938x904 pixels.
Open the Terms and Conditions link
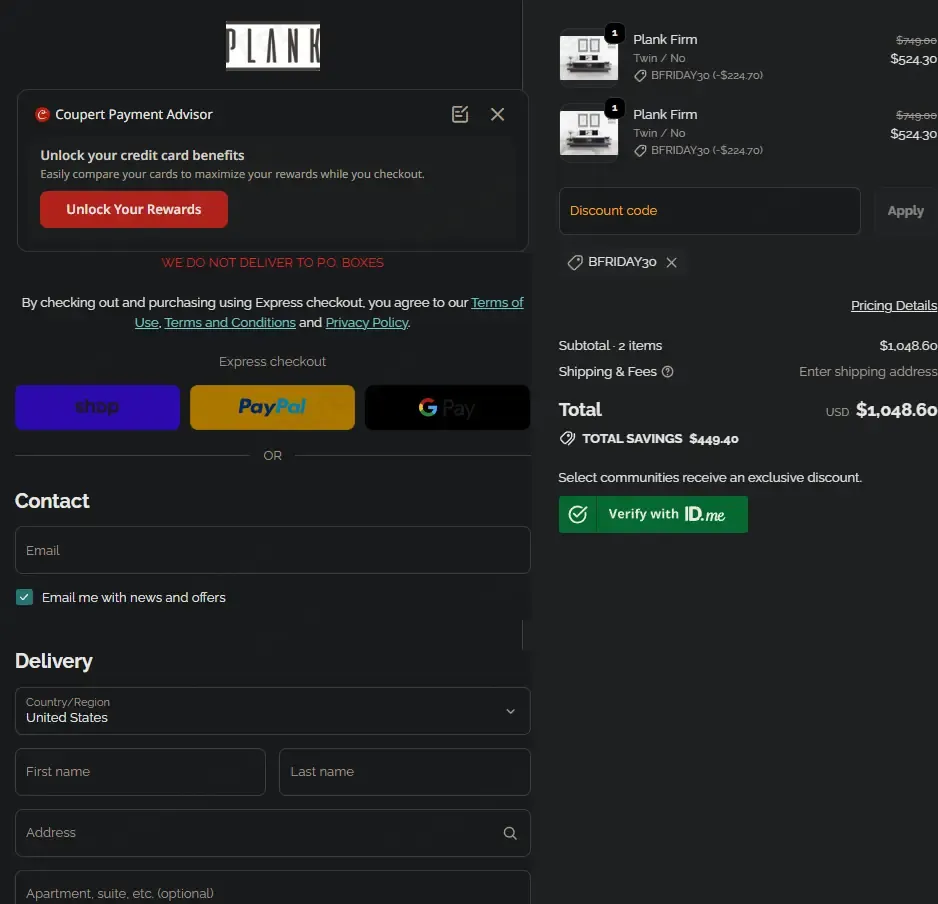[230, 322]
